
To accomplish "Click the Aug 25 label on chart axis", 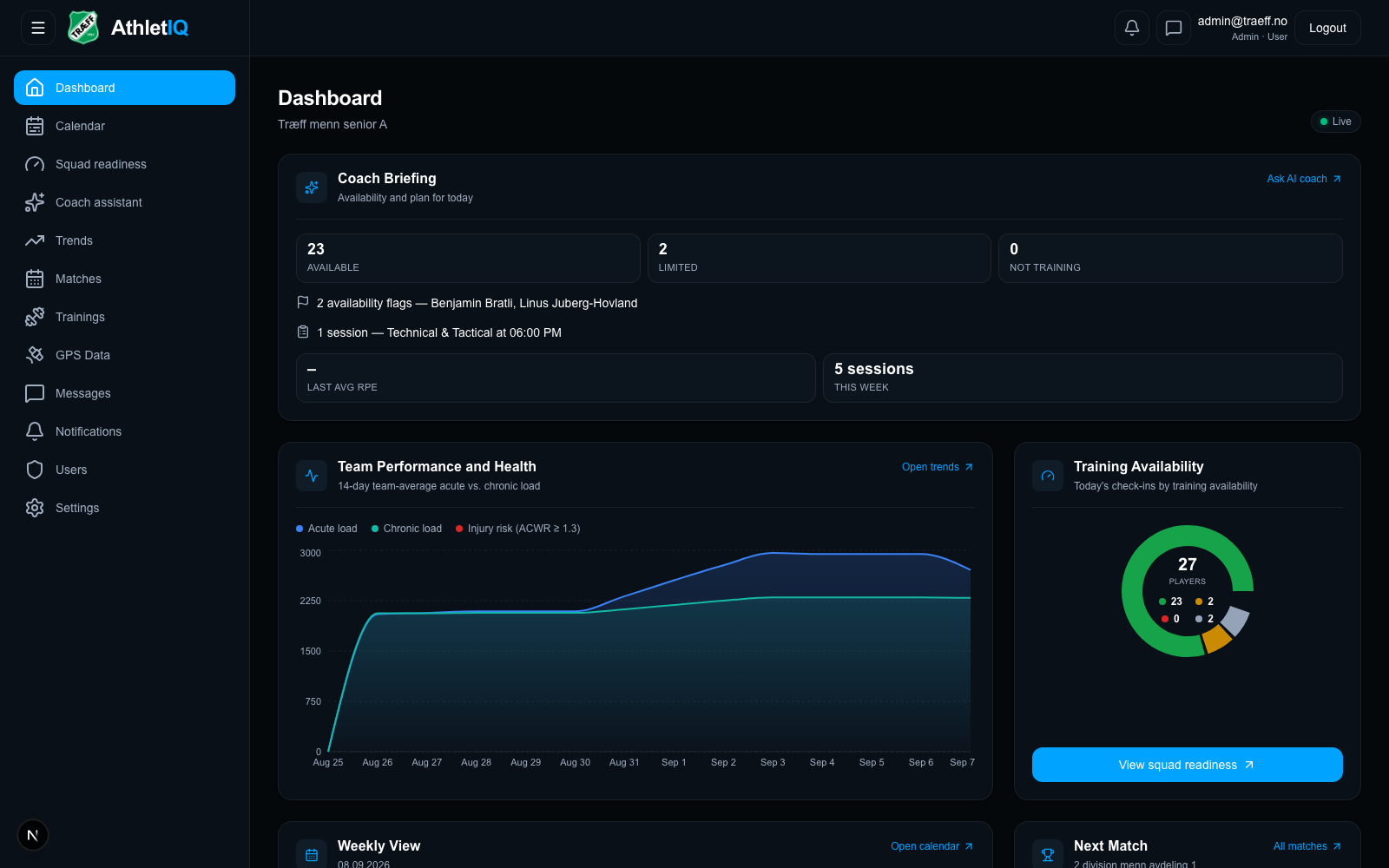I will tap(328, 762).
